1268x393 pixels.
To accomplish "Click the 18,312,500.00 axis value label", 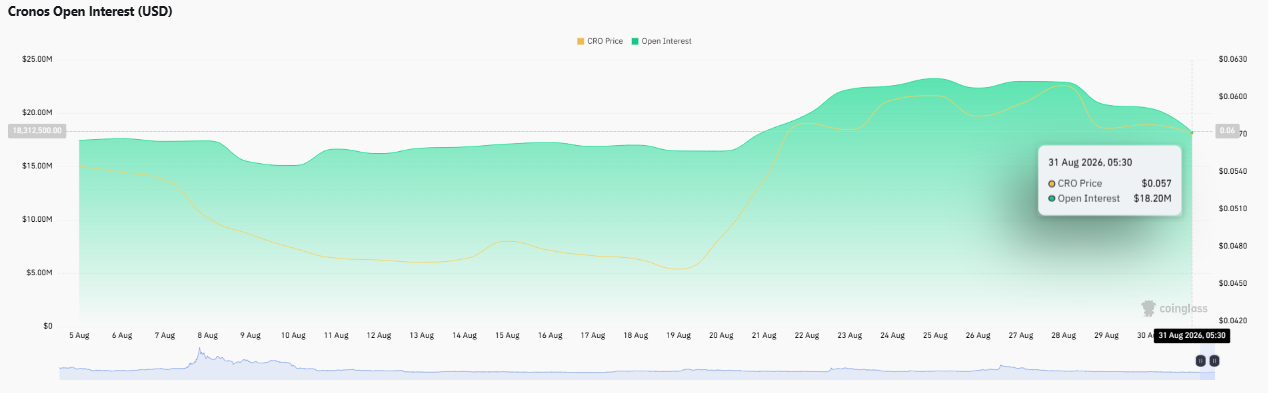I will (37, 130).
